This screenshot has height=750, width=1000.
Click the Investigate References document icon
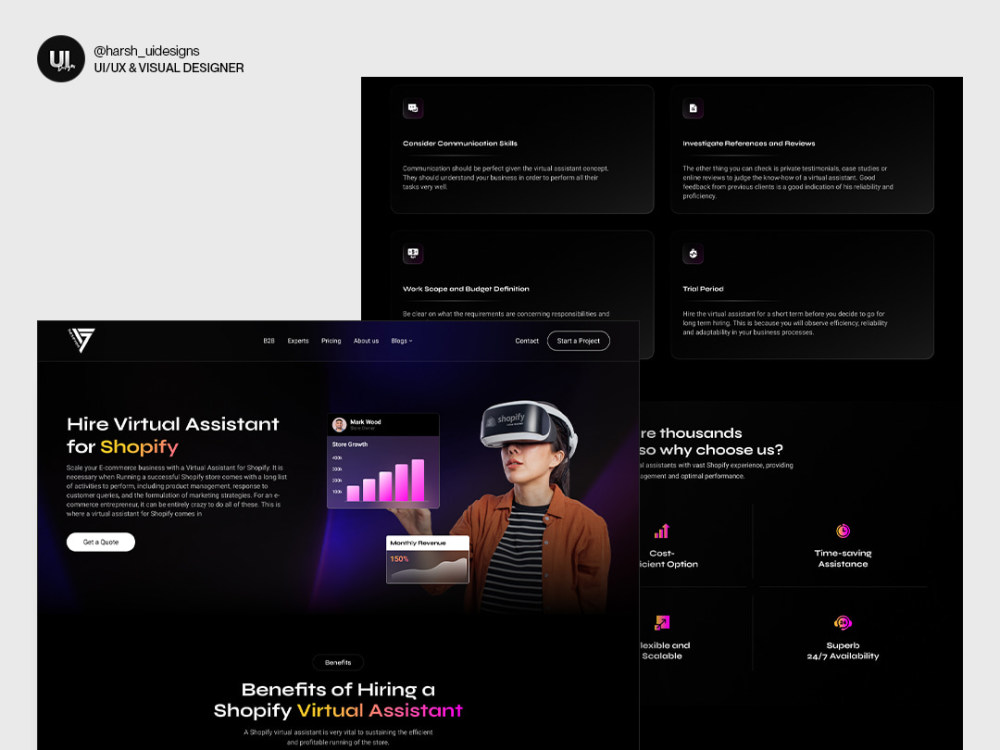tap(693, 108)
